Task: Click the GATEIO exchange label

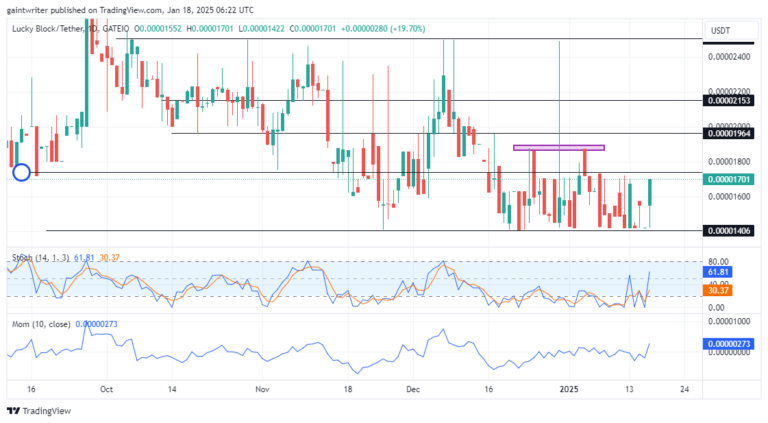Action: (116, 29)
